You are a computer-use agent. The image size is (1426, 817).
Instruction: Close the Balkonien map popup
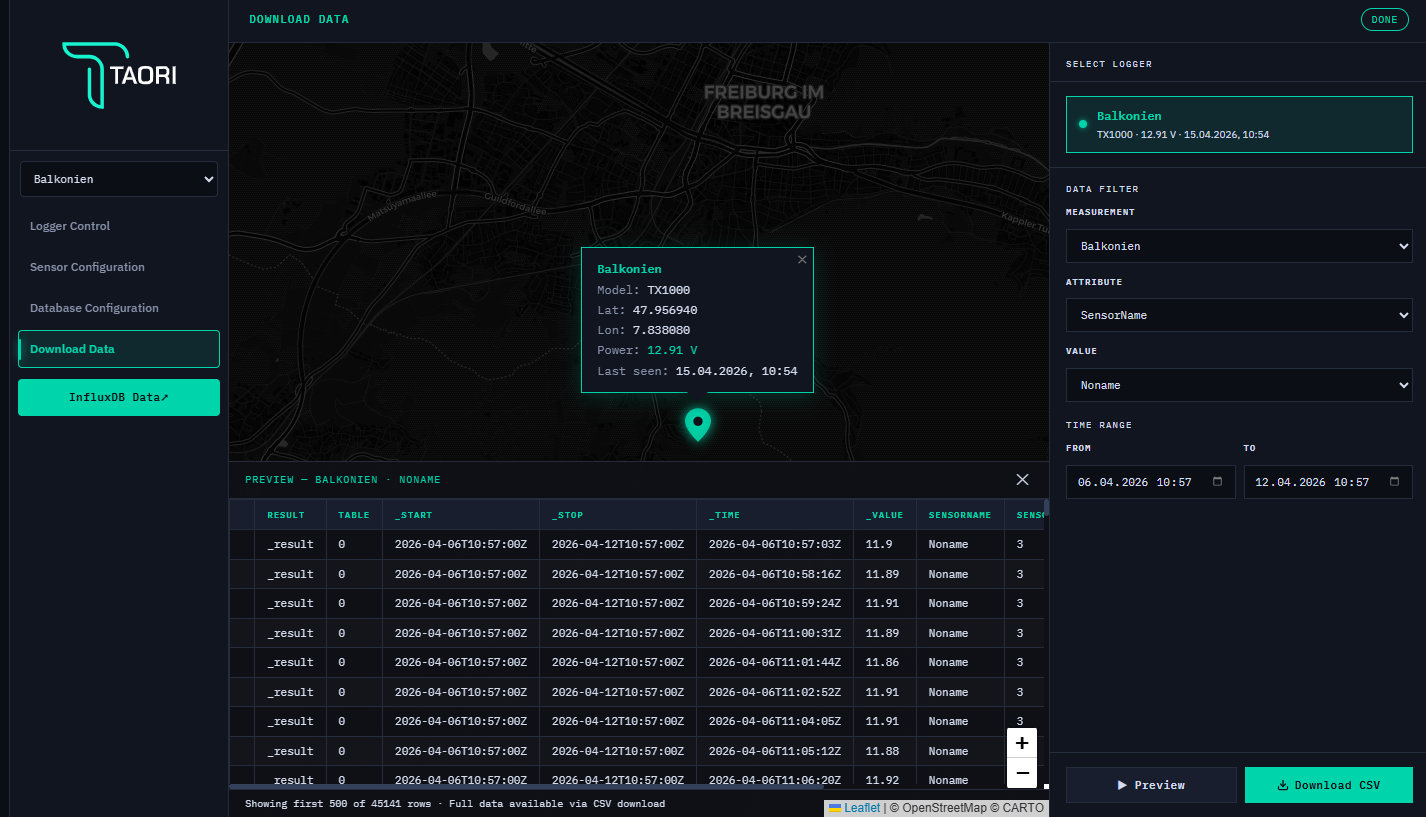tap(801, 260)
